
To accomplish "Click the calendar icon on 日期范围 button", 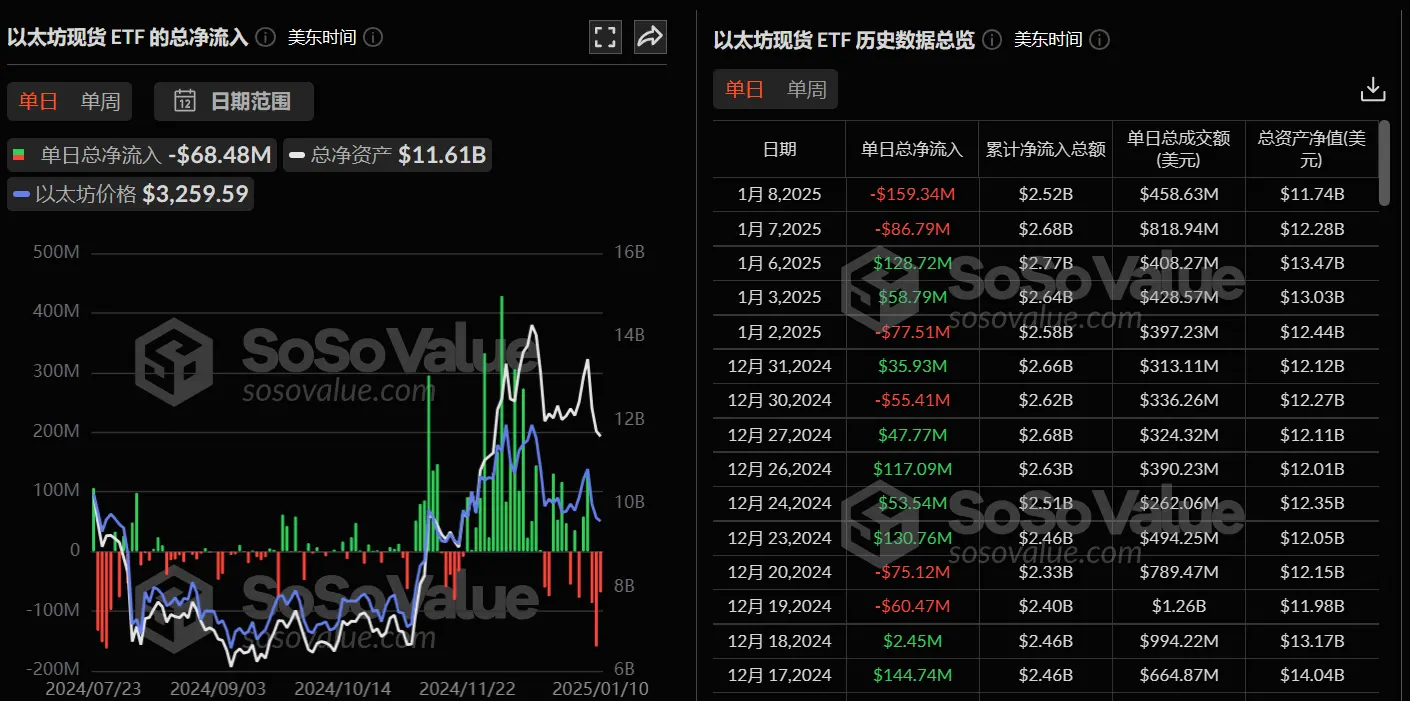I will pos(184,101).
